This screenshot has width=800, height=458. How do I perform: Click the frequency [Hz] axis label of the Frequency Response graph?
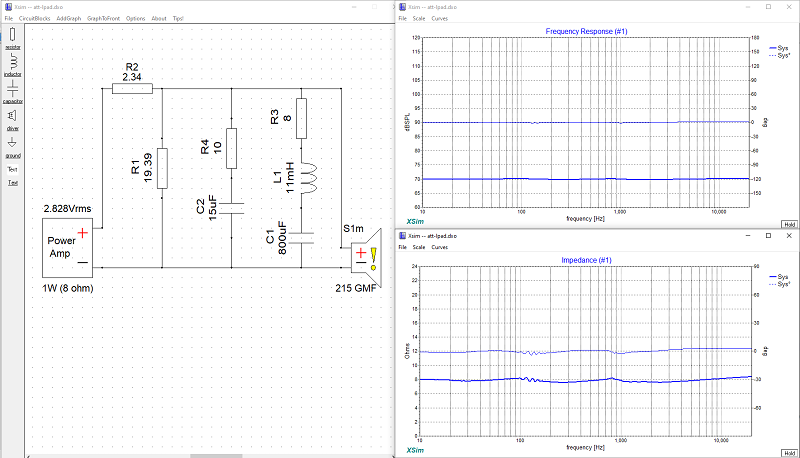pyautogui.click(x=585, y=218)
